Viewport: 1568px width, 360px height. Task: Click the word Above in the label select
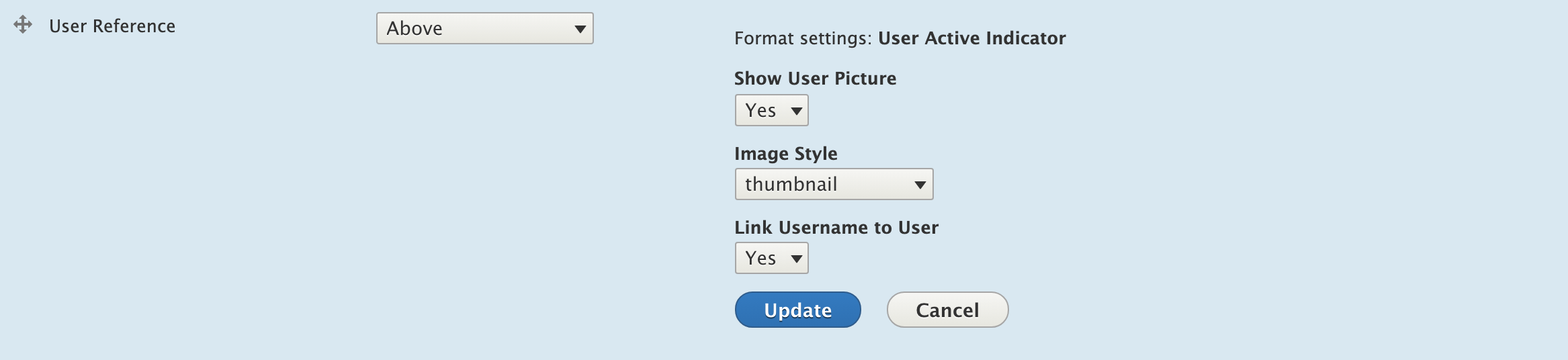click(415, 28)
